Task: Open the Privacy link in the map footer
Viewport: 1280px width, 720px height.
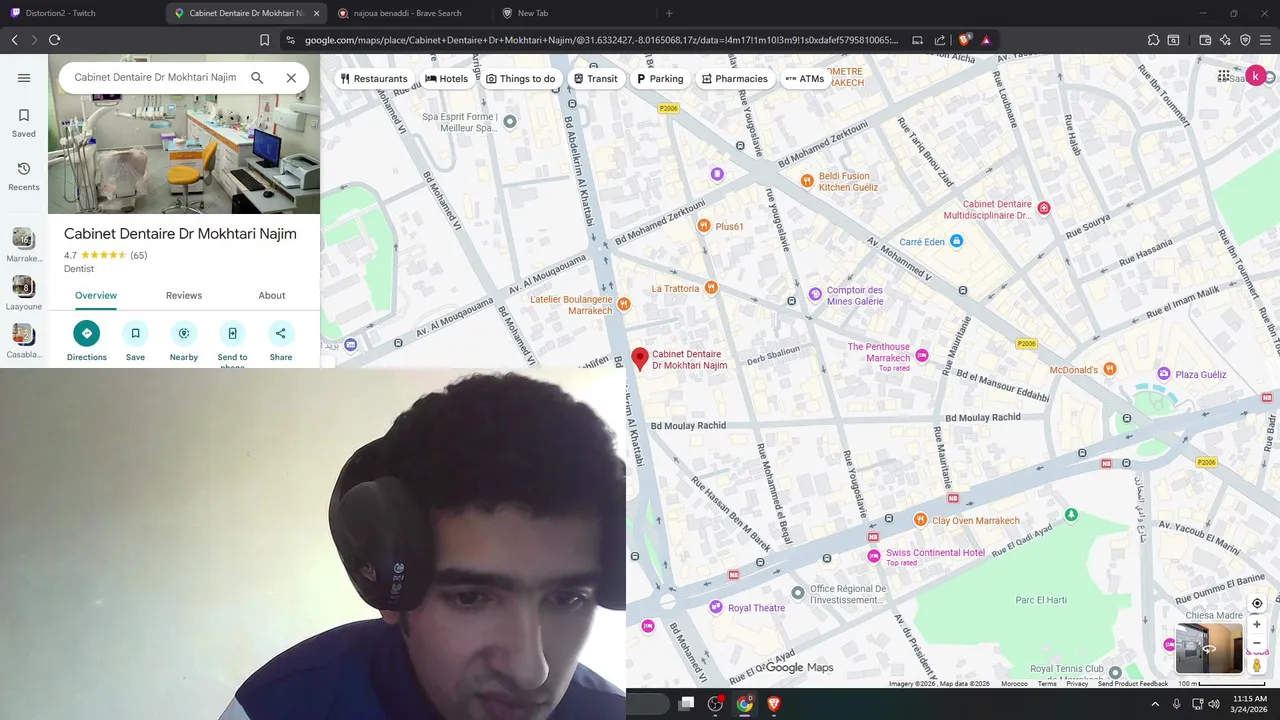Action: [1077, 684]
